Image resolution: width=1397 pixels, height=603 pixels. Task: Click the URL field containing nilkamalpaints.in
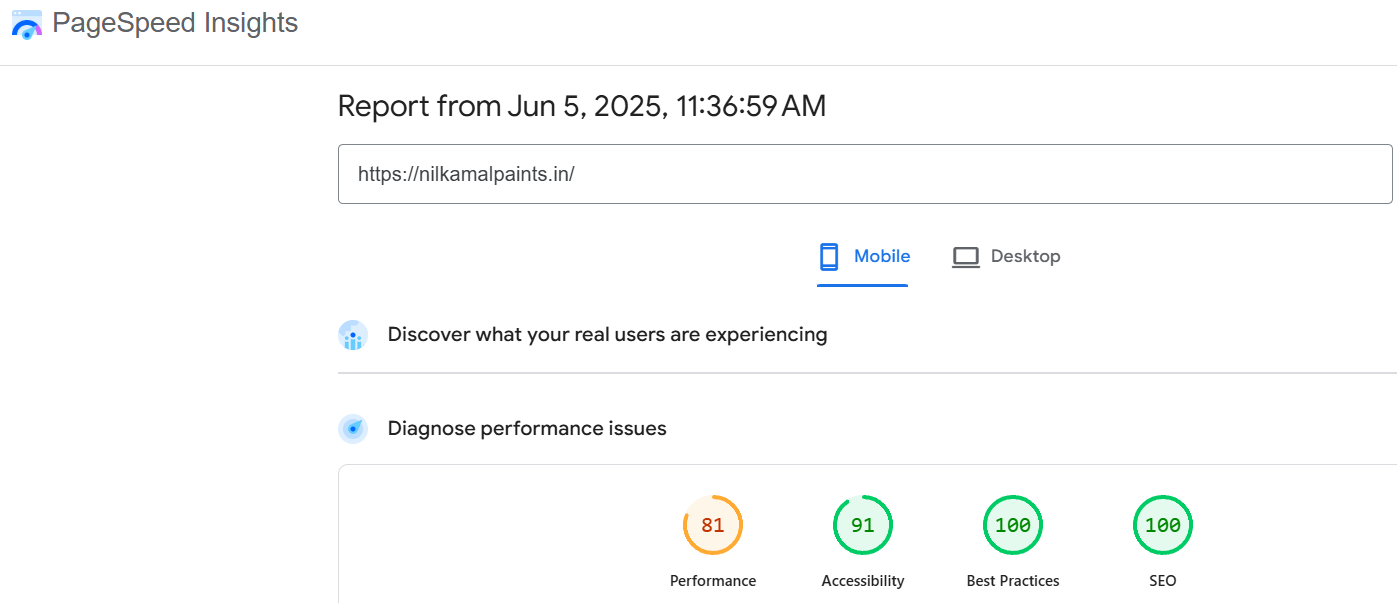point(864,174)
